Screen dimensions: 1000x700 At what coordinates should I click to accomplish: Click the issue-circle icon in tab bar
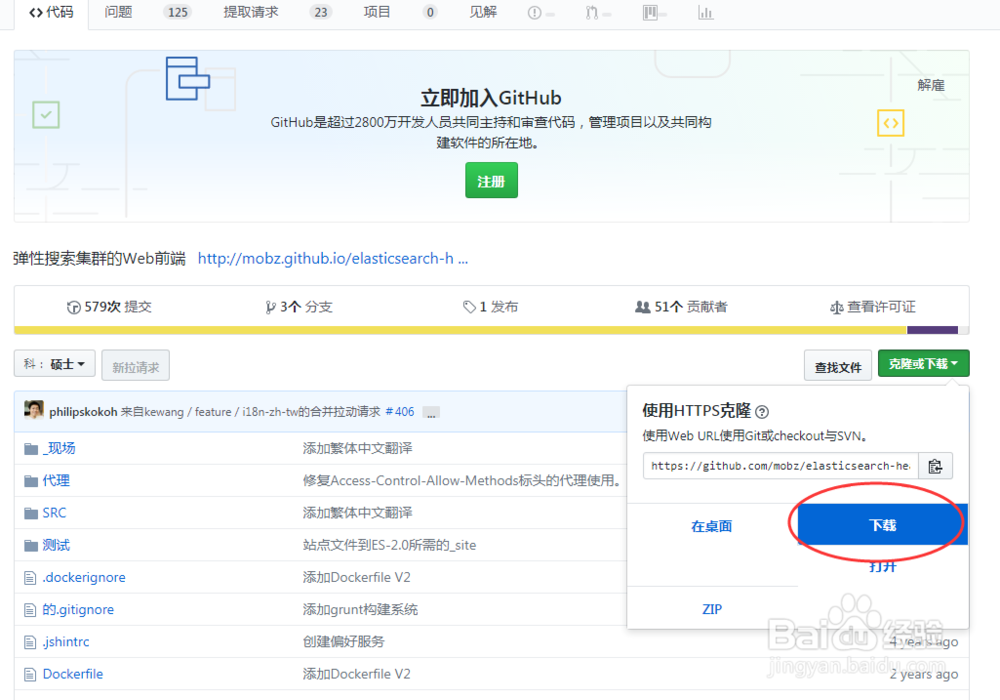[534, 13]
